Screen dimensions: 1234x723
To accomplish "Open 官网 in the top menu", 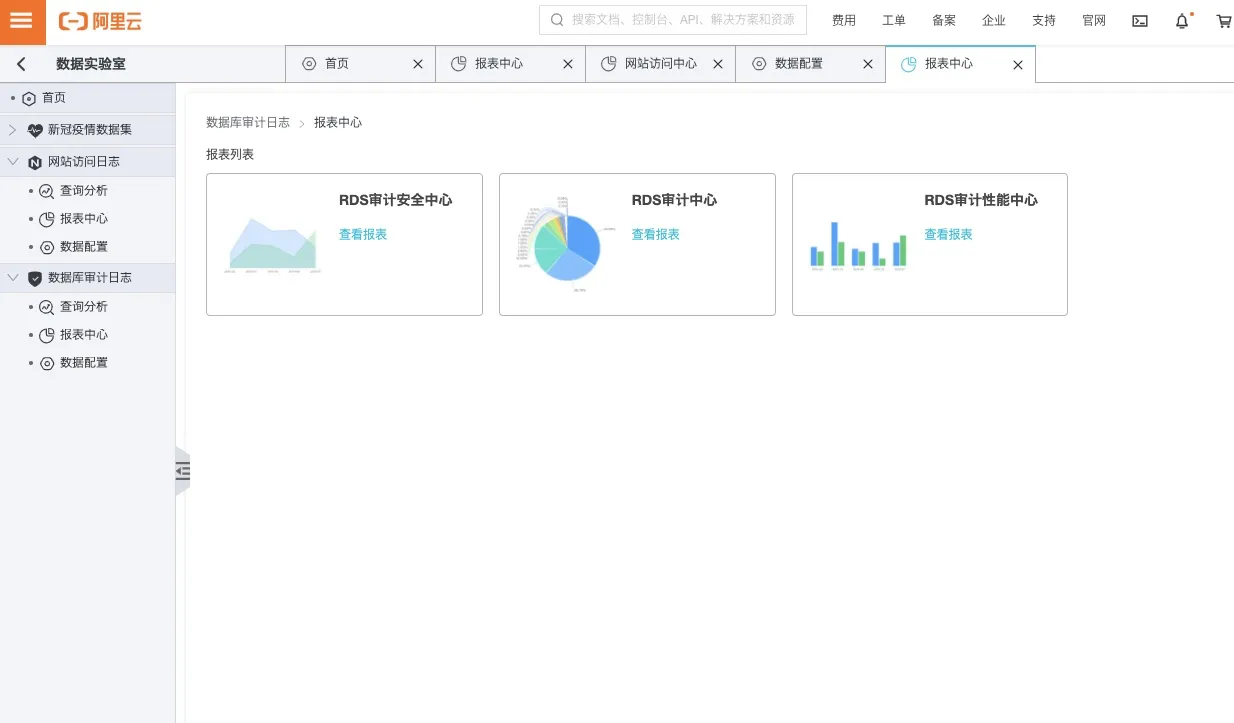I will [x=1094, y=21].
